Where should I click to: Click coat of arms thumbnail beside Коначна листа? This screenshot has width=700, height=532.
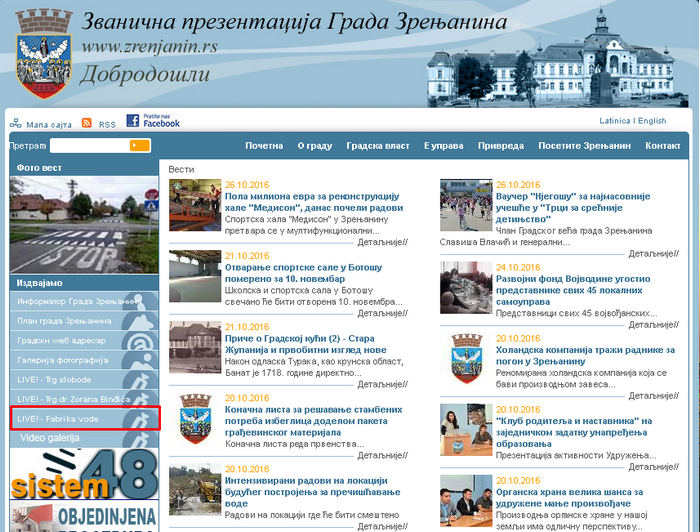coord(195,419)
